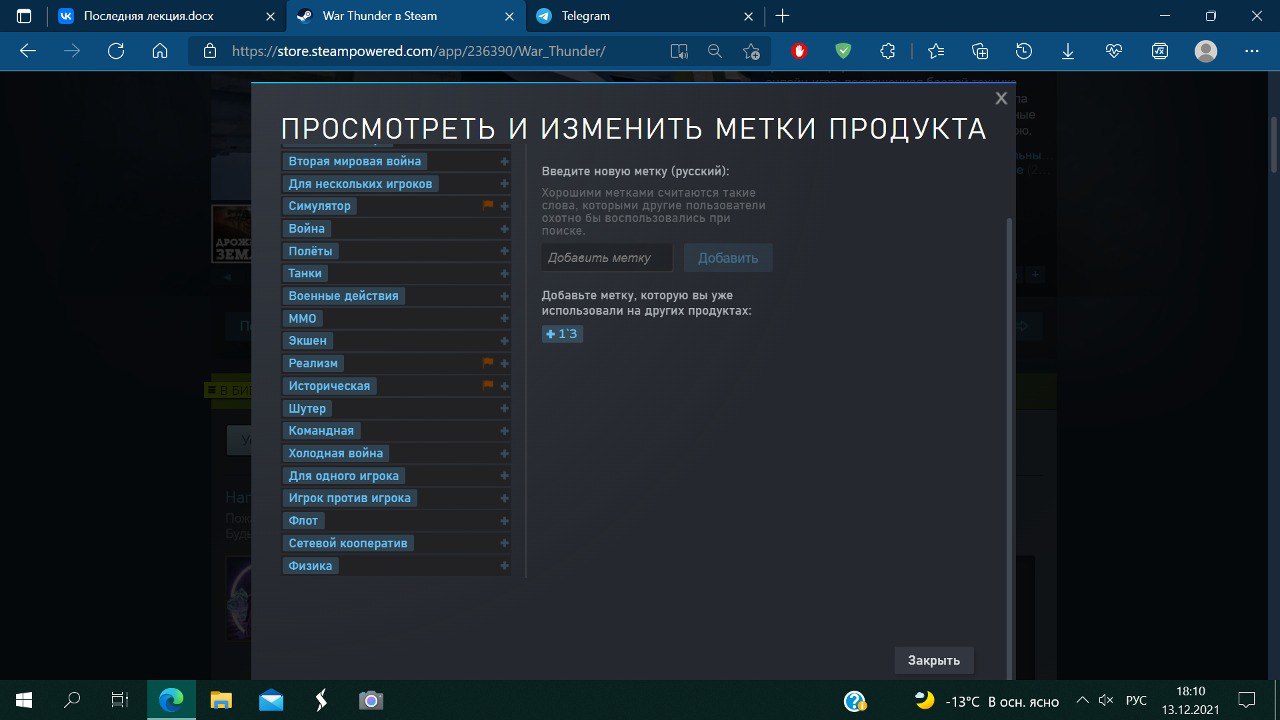Click the plus icon next to the 'Флот' tag
This screenshot has width=1280, height=720.
click(505, 521)
